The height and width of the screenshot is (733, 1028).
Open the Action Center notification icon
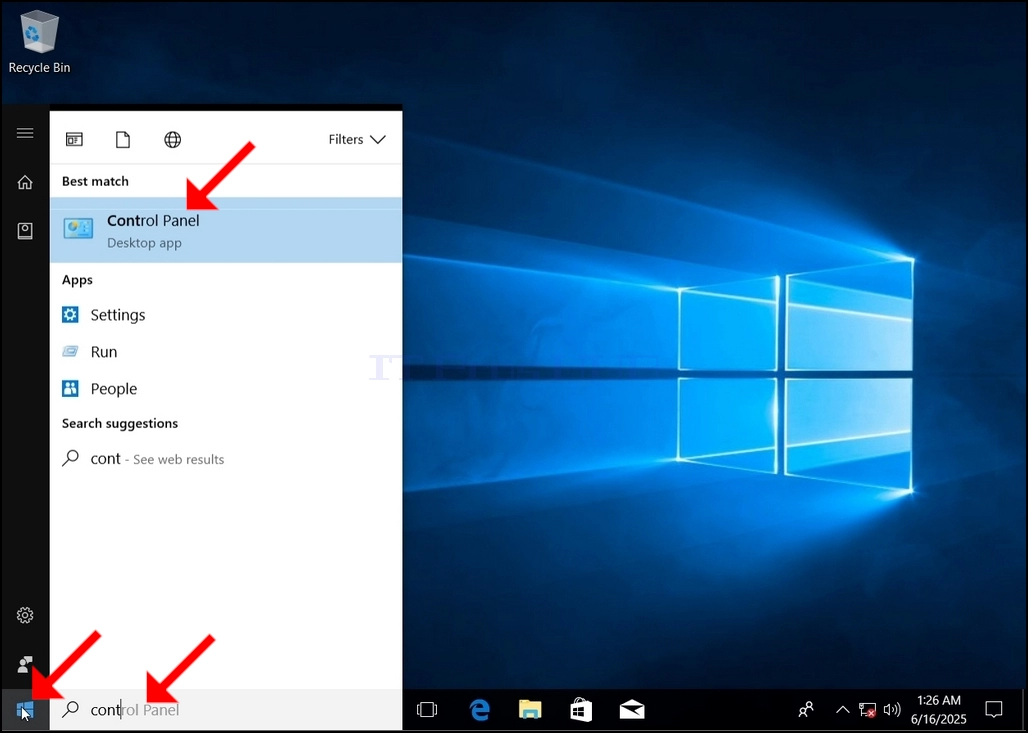point(994,709)
